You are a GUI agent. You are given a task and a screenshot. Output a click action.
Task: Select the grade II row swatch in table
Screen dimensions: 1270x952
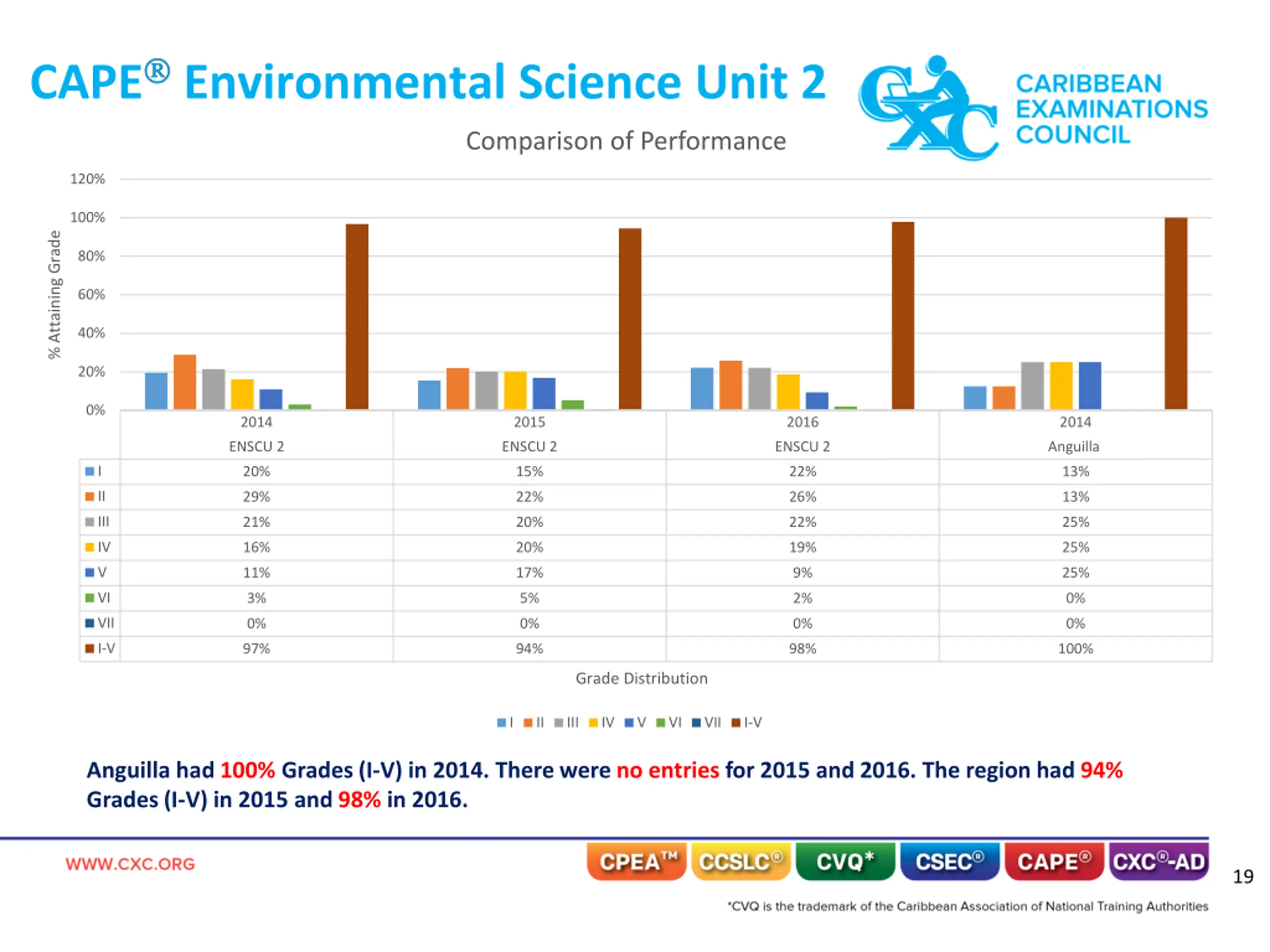point(90,496)
